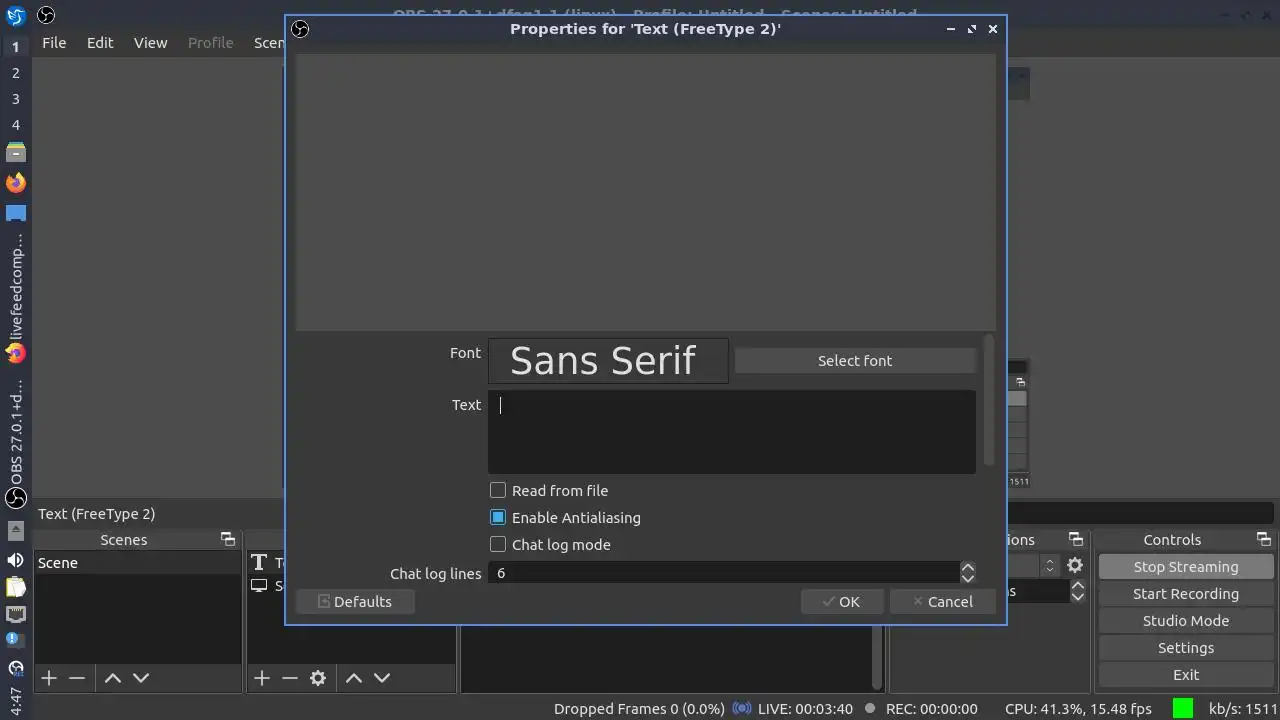Remove the source with the Sources minus icon

click(290, 678)
